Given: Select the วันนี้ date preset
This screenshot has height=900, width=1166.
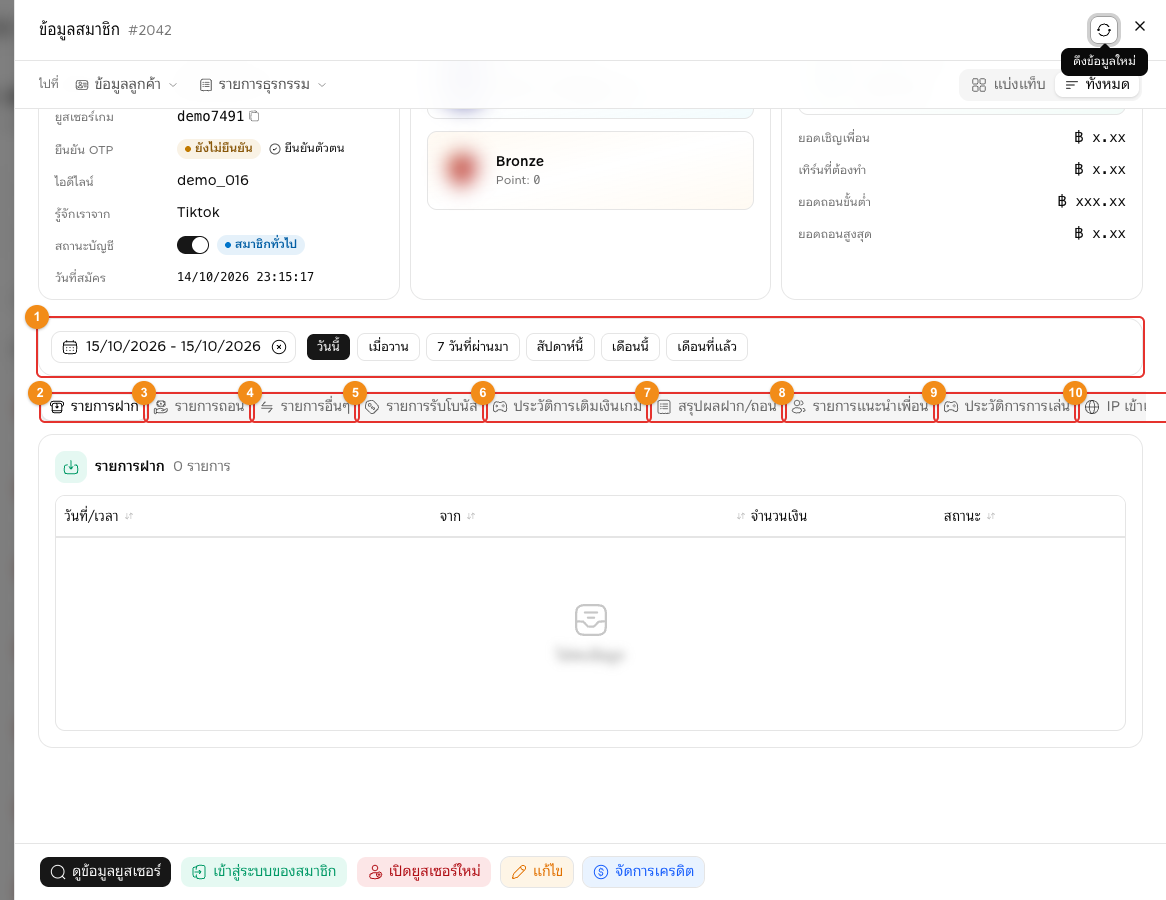Looking at the screenshot, I should click(329, 347).
